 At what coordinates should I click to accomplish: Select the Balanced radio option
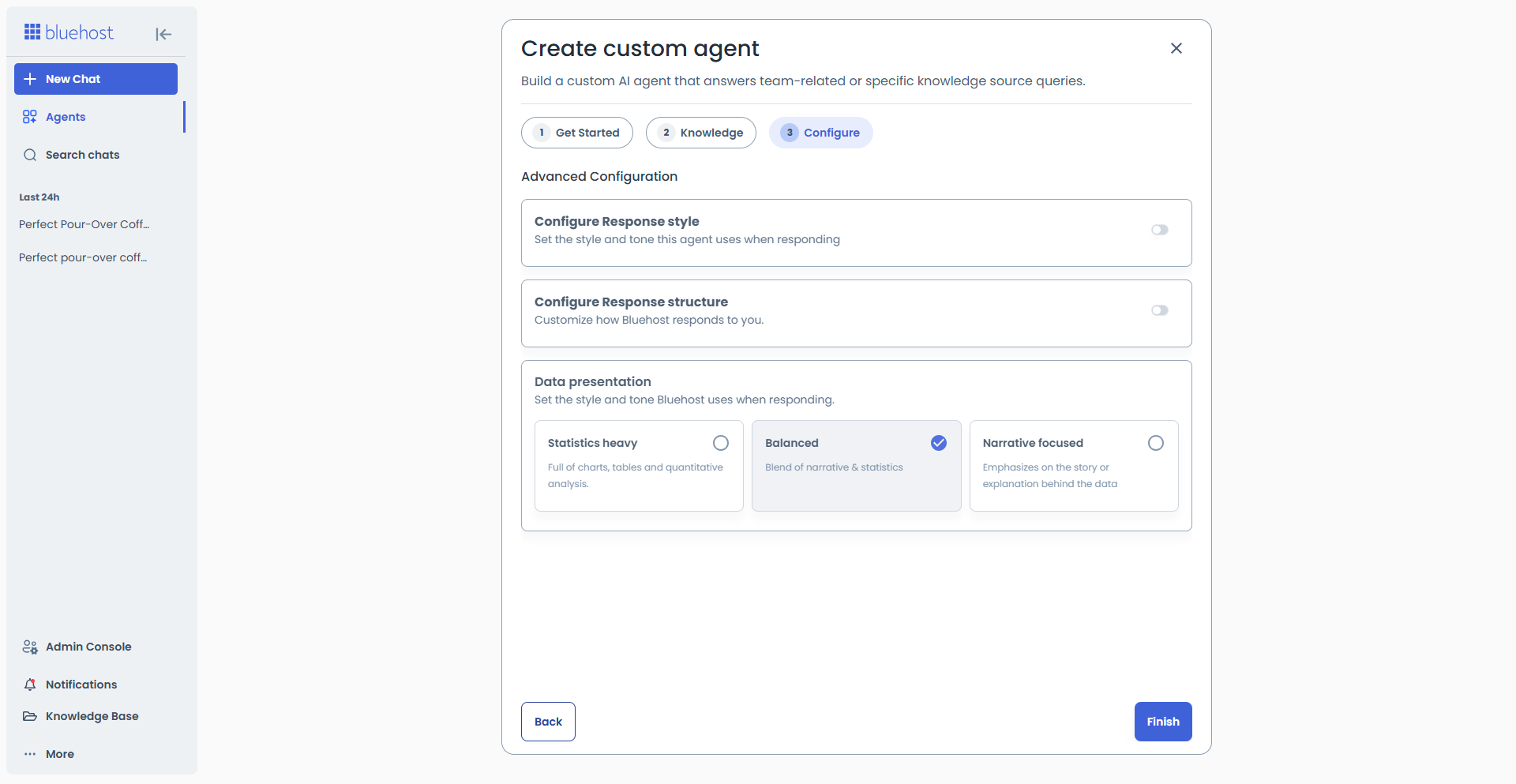(x=938, y=443)
